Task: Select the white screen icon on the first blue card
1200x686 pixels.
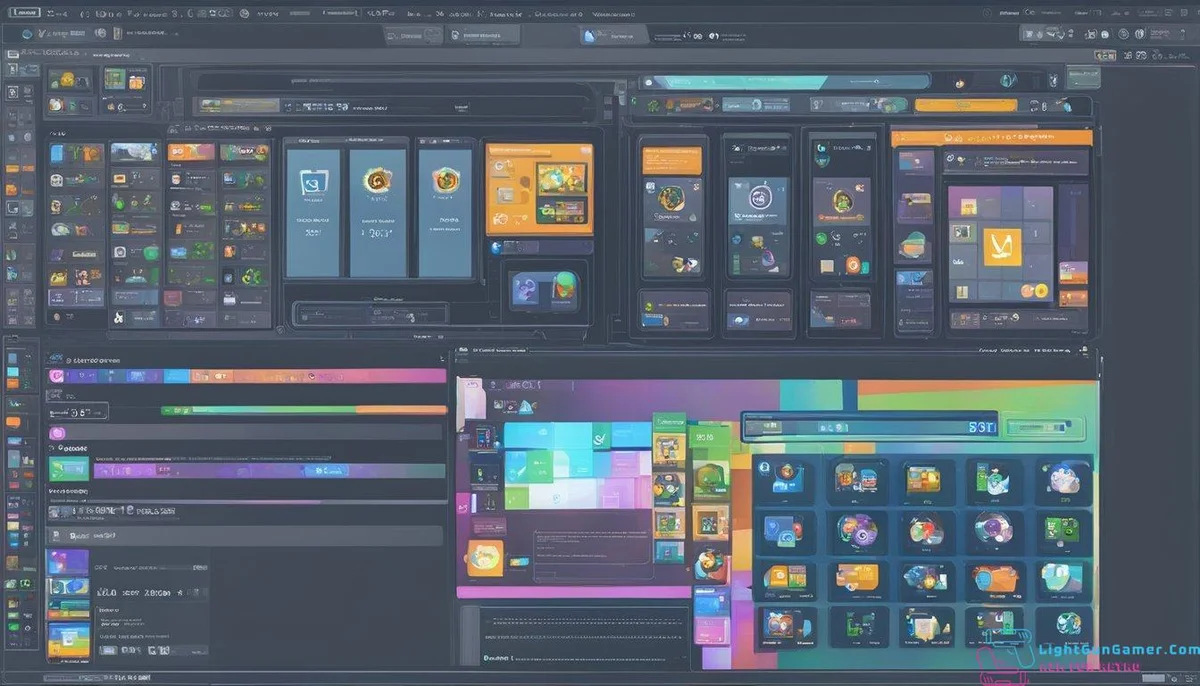Action: pos(313,182)
